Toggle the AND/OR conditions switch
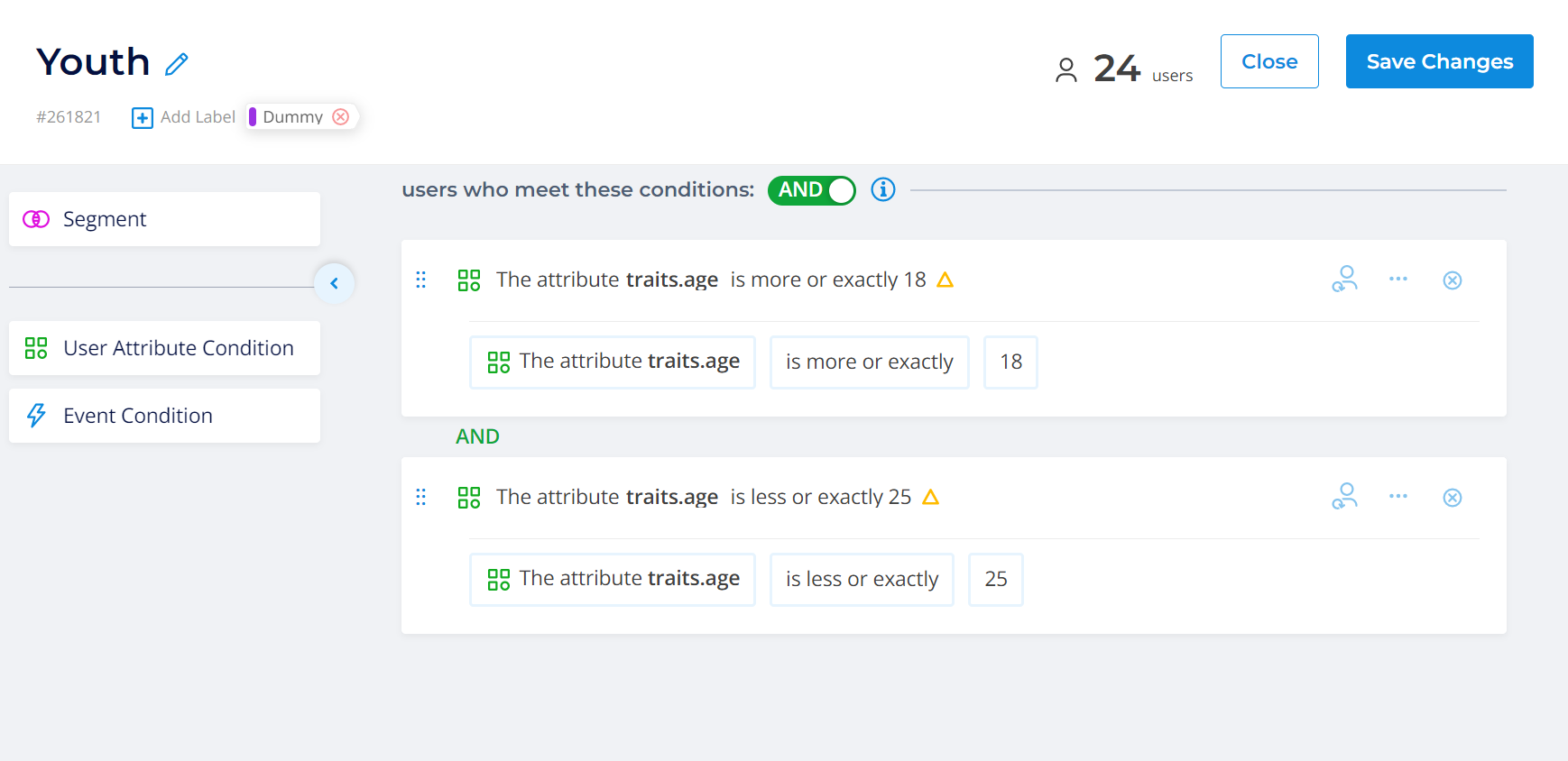The image size is (1568, 761). point(812,190)
